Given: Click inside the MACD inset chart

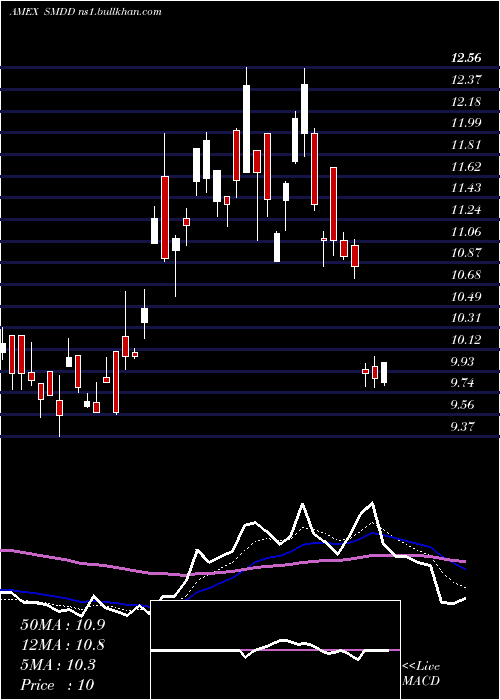Looking at the screenshot, I should (x=275, y=650).
